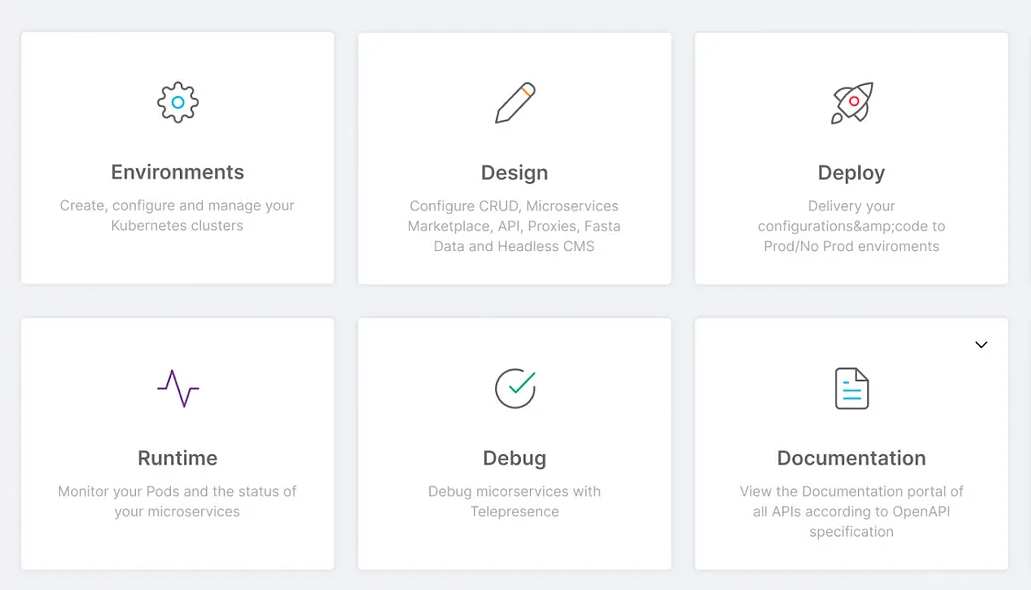The image size is (1031, 590).
Task: Open the chevron at the Documentation card corner
Action: pyautogui.click(x=981, y=344)
